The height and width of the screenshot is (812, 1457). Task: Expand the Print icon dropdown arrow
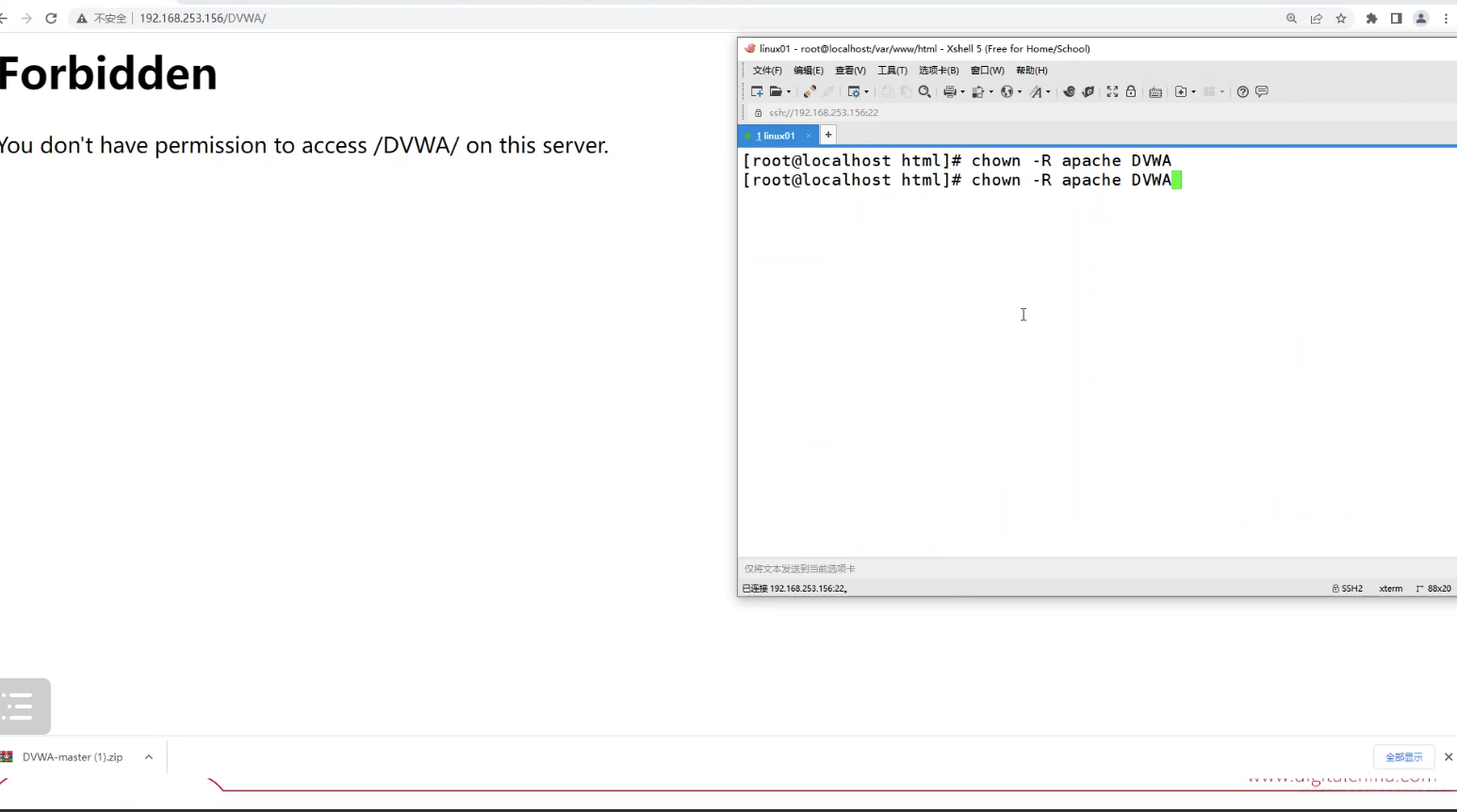pyautogui.click(x=962, y=91)
